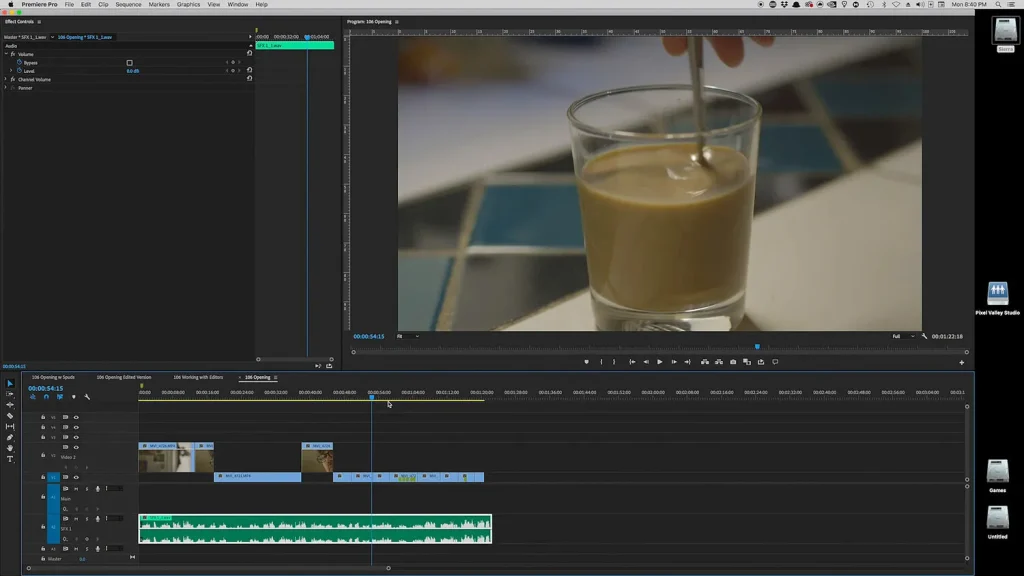Click the Add Marker icon under the Program monitor
The width and height of the screenshot is (1024, 576).
(x=586, y=362)
